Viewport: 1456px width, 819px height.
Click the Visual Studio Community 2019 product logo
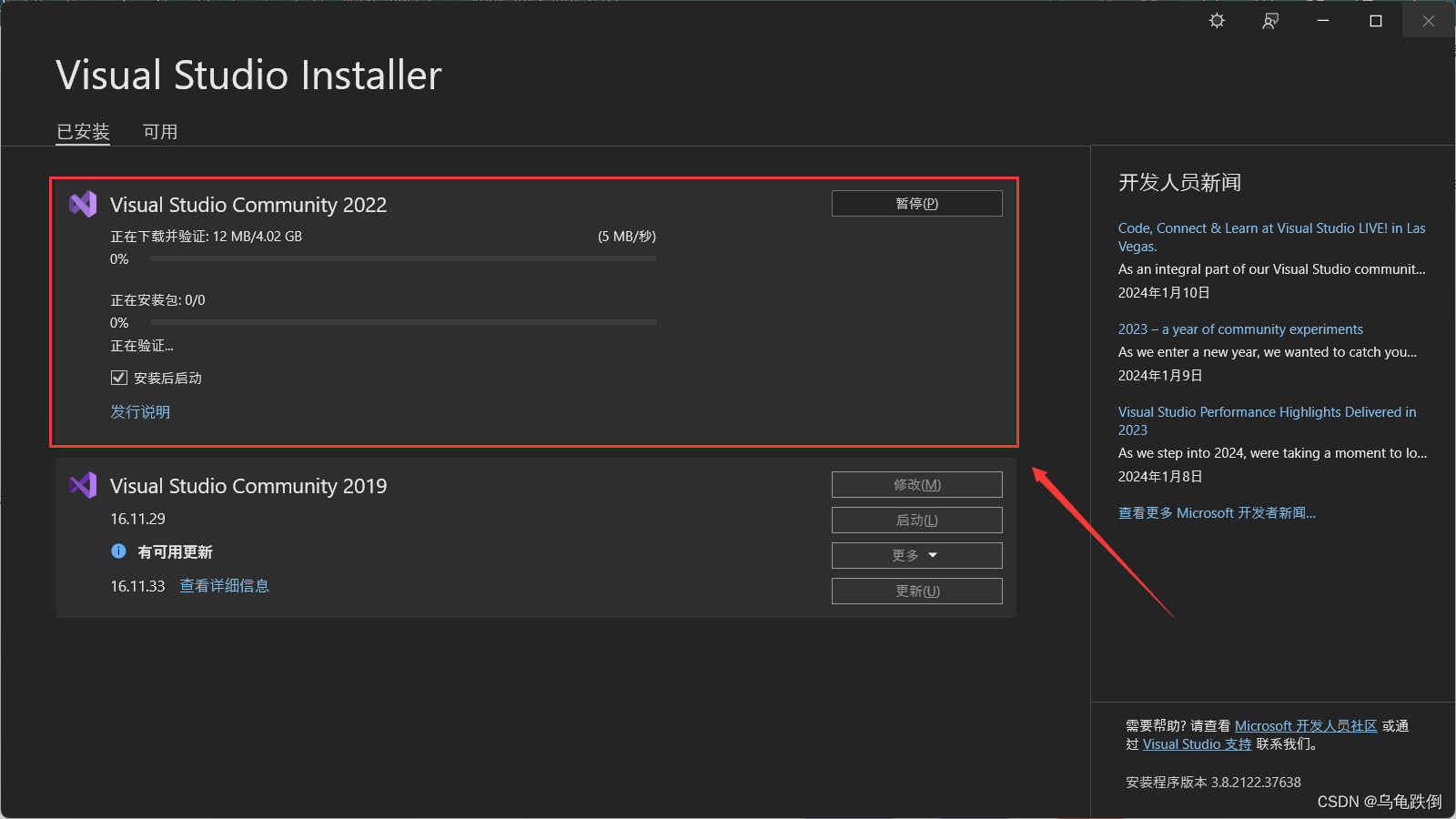(x=83, y=485)
